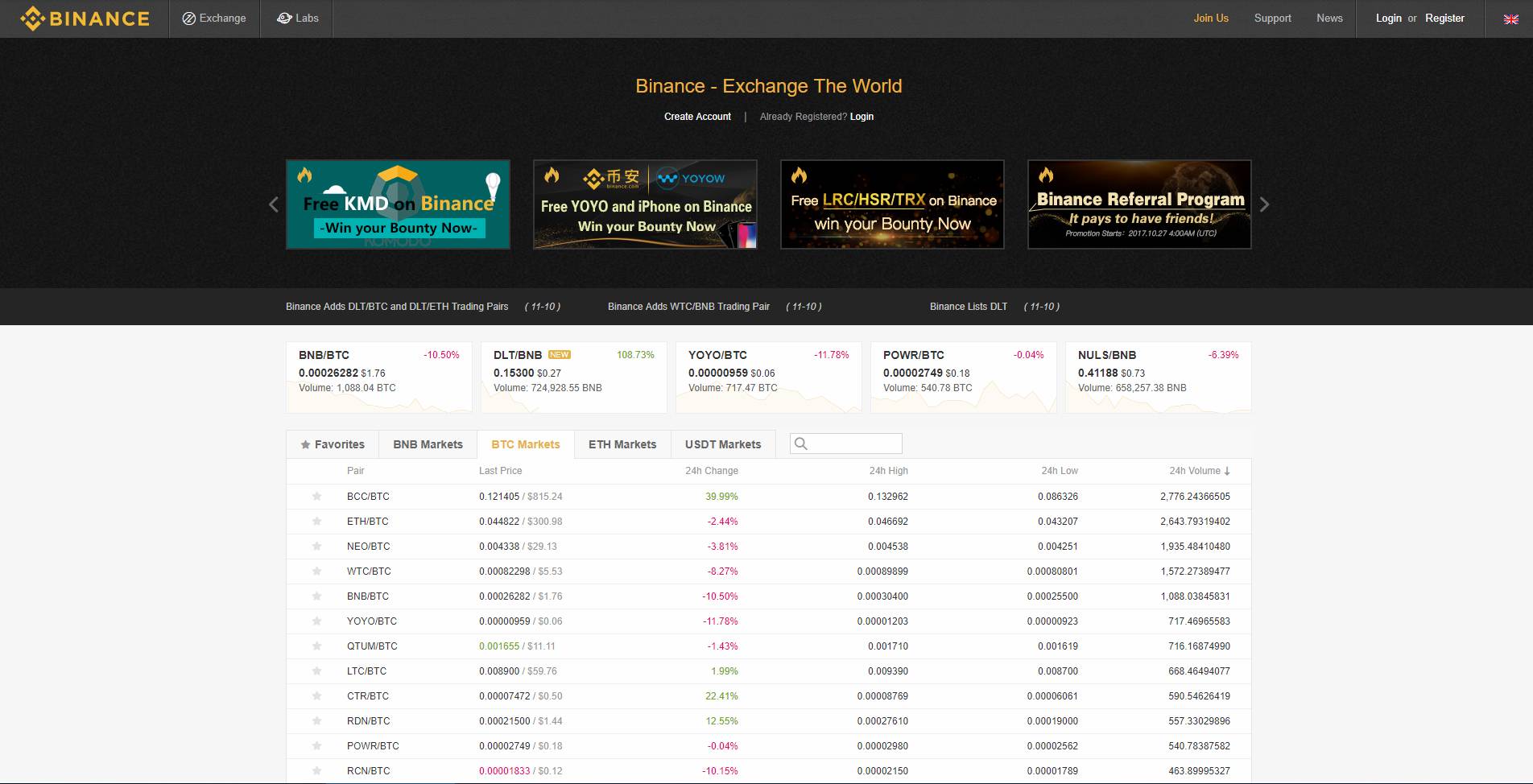Click RCN/BTC pair name
The height and width of the screenshot is (784, 1533).
point(369,771)
